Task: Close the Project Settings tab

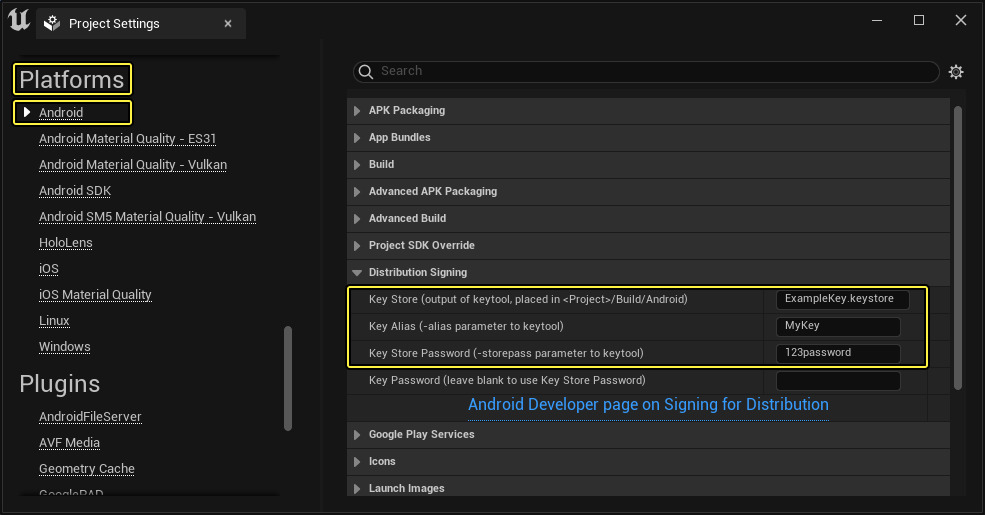Action: [228, 23]
